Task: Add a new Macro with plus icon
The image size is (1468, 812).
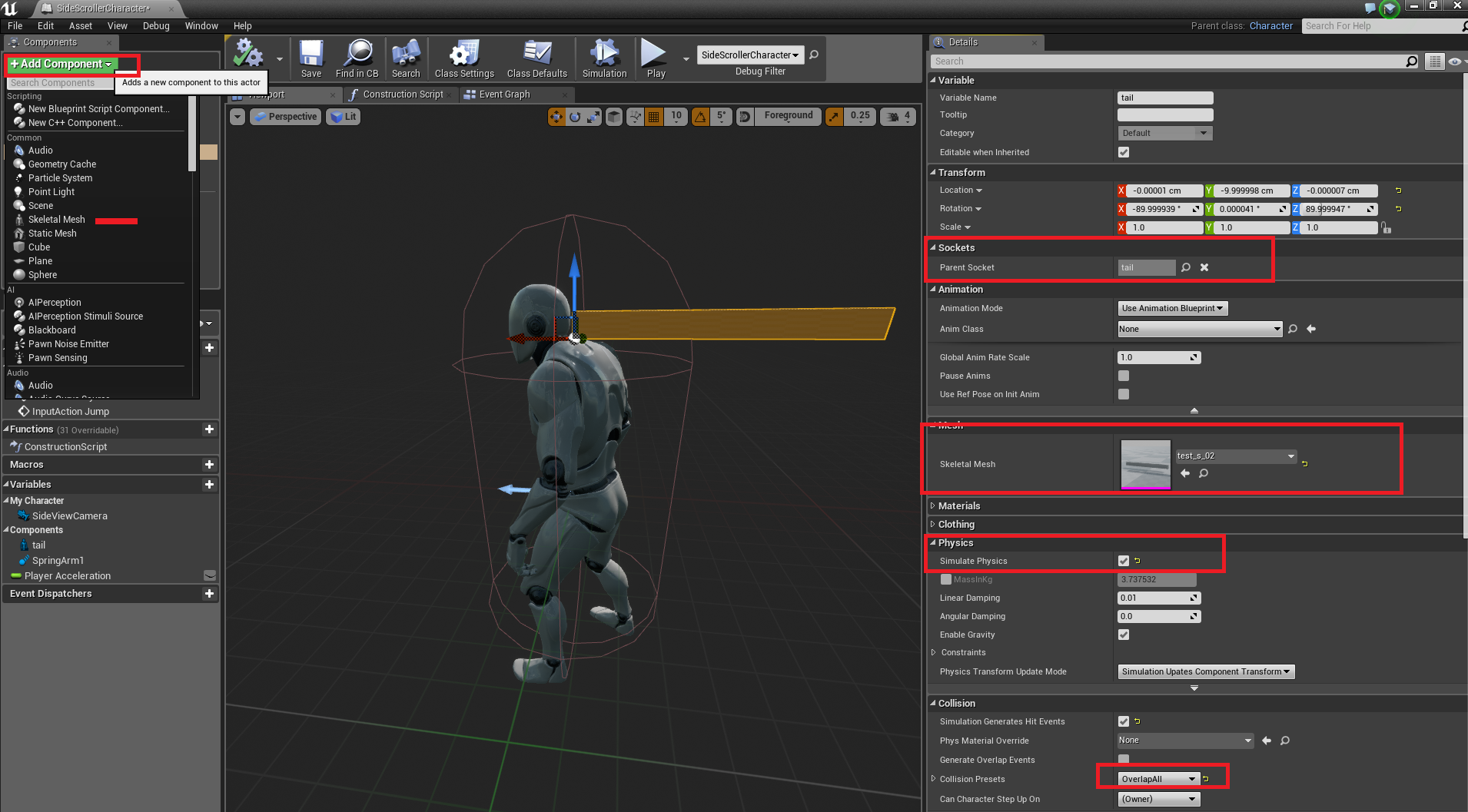Action: pyautogui.click(x=209, y=465)
